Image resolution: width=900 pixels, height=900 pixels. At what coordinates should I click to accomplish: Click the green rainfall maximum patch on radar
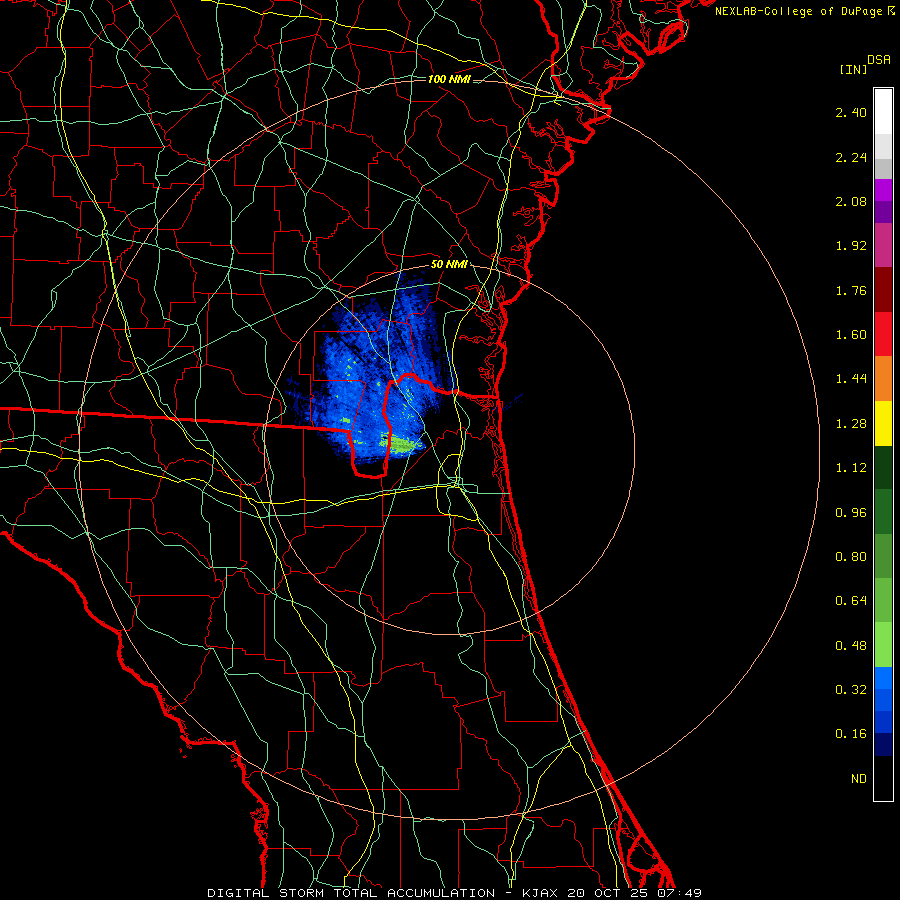pos(403,445)
